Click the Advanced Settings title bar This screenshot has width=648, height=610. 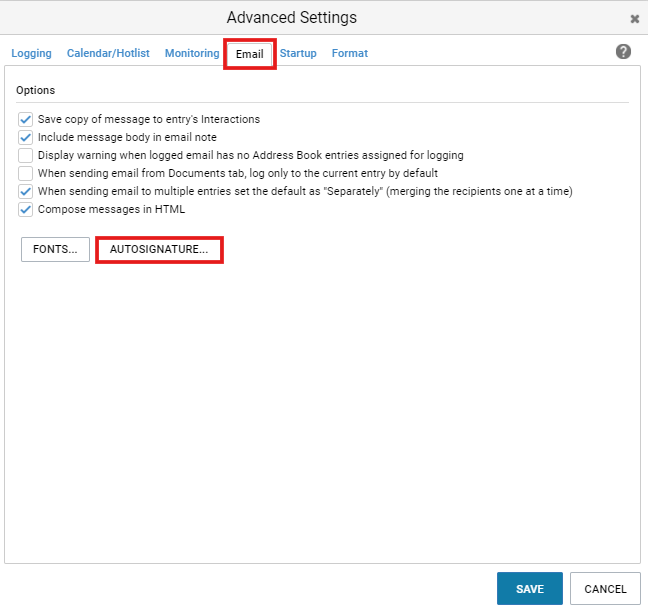(x=291, y=18)
